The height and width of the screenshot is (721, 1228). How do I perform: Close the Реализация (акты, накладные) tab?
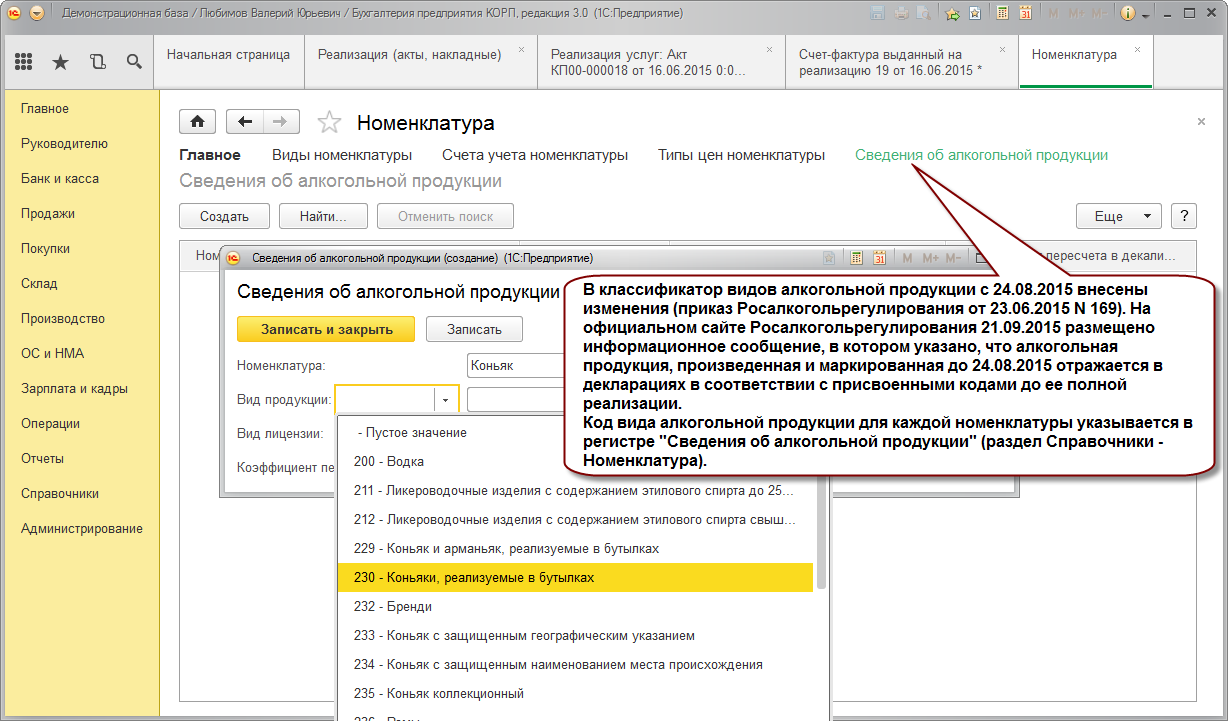pos(520,49)
